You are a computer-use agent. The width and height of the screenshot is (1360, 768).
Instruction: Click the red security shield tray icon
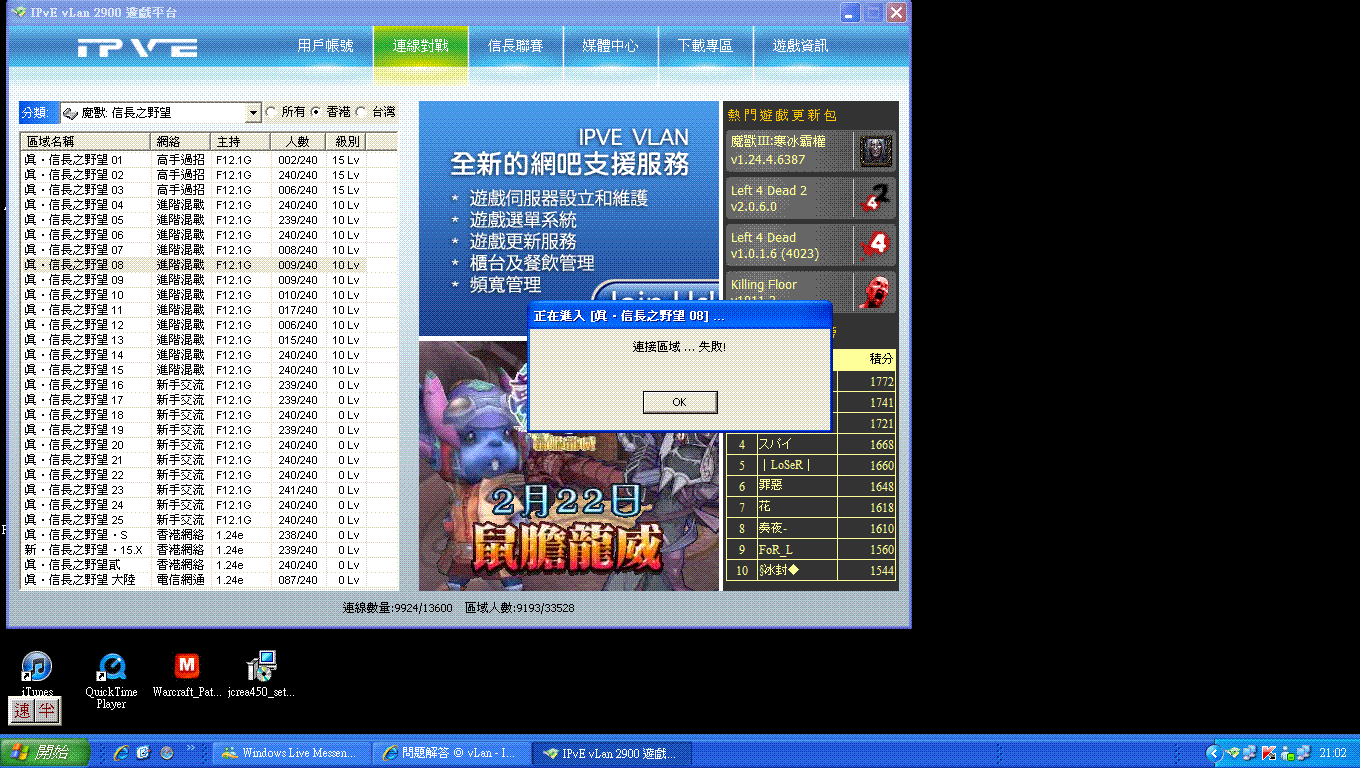tap(1269, 753)
